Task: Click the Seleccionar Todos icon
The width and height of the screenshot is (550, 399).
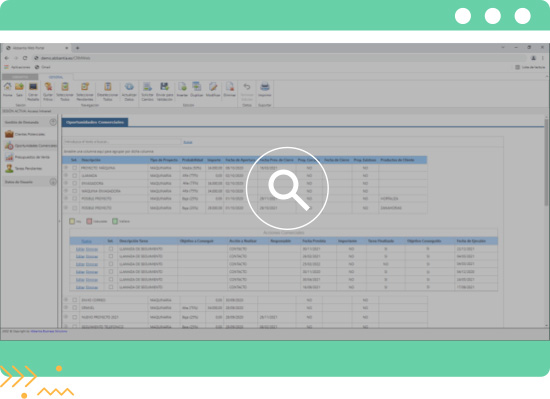Action: click(x=65, y=87)
